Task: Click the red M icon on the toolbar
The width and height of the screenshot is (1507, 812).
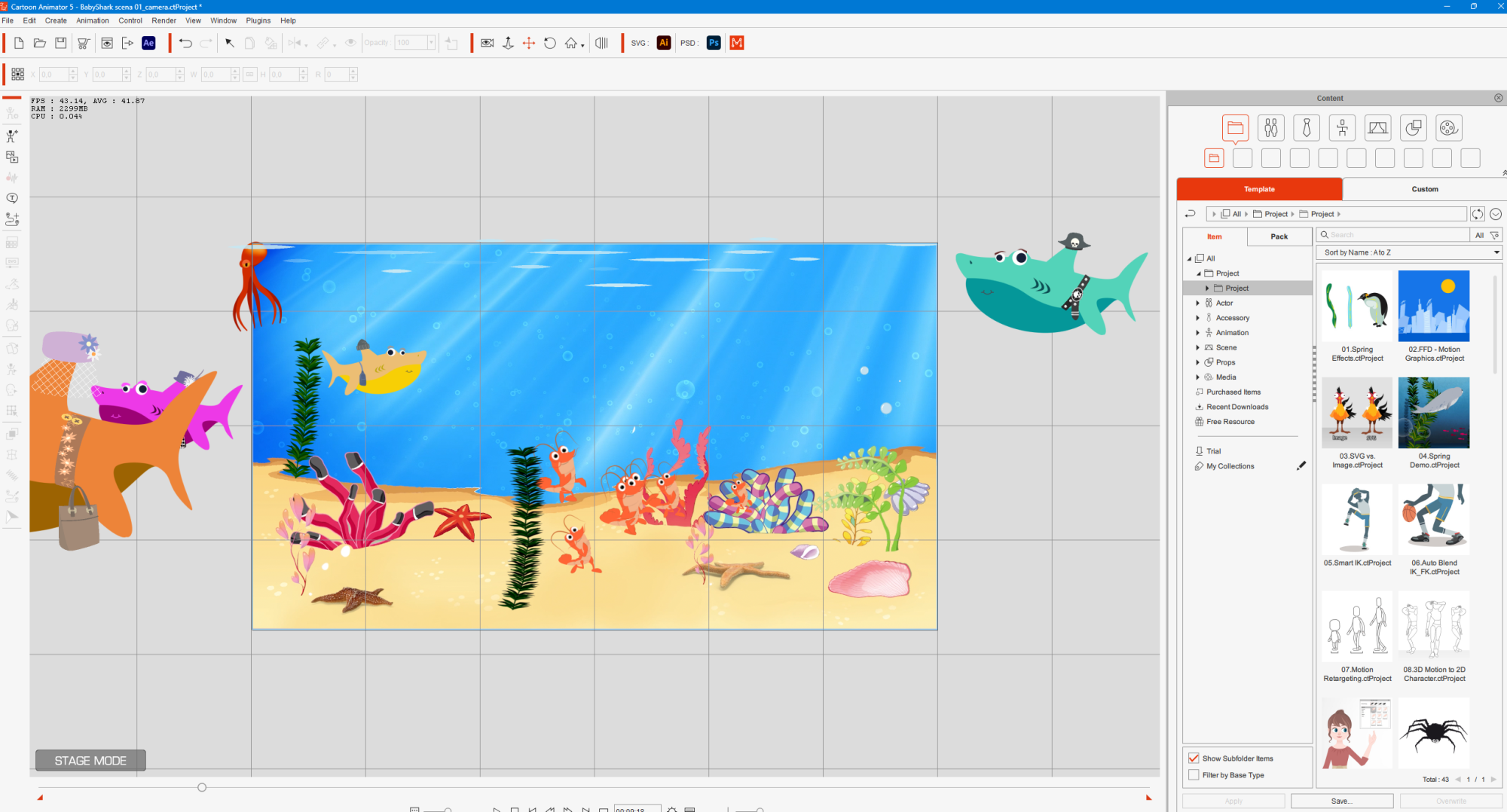Action: pyautogui.click(x=738, y=43)
